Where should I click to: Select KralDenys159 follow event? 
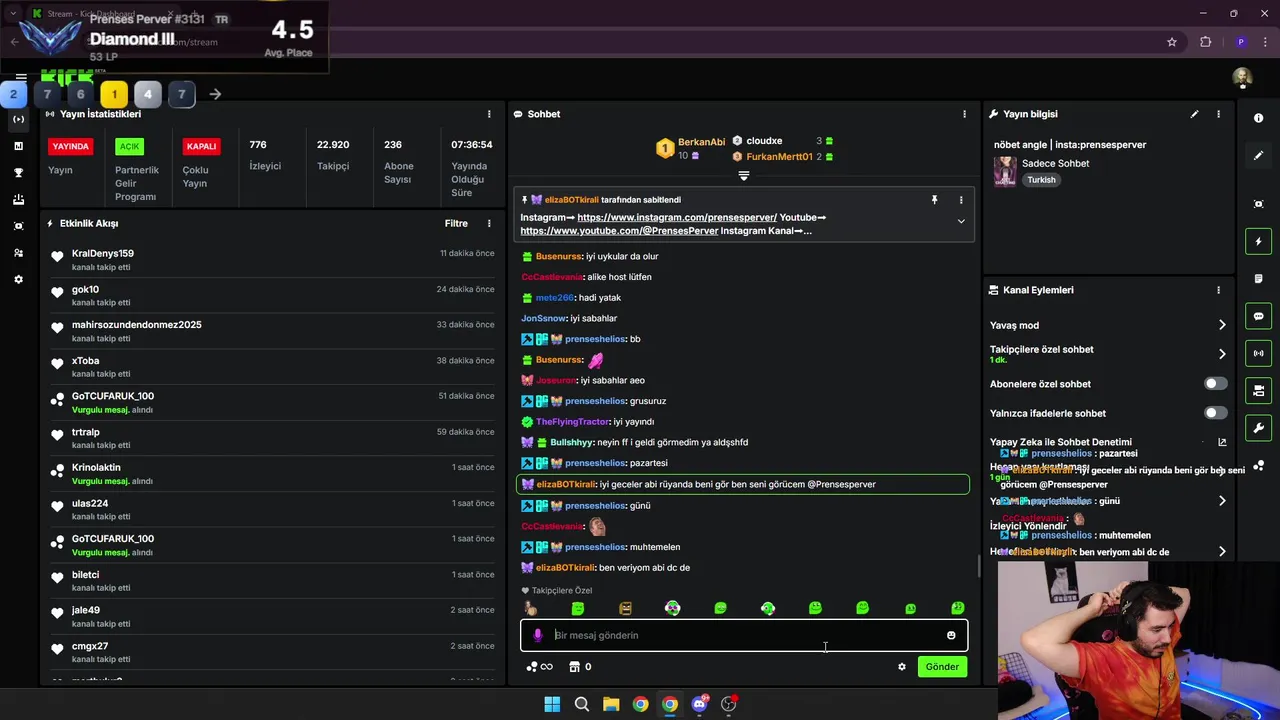point(273,260)
